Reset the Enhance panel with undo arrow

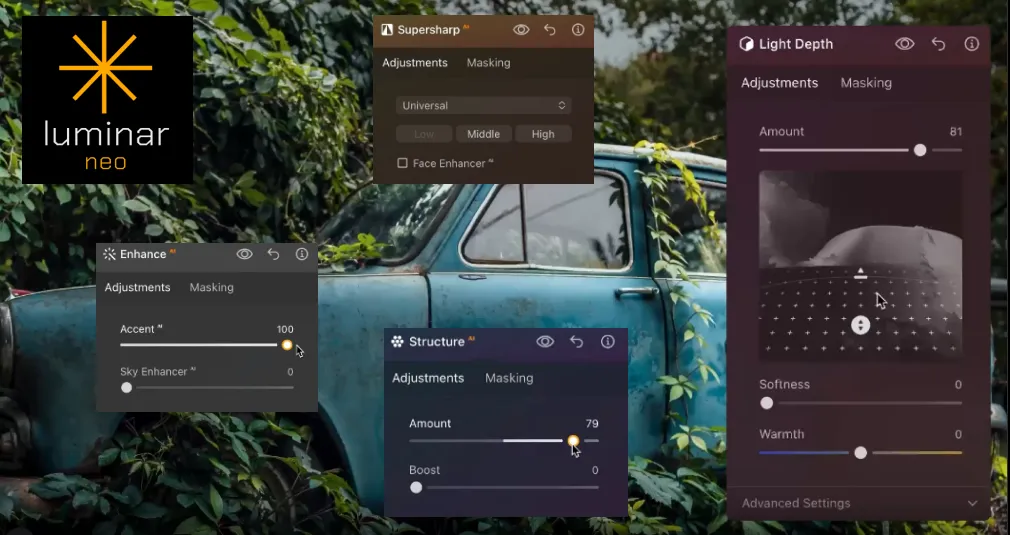(273, 254)
